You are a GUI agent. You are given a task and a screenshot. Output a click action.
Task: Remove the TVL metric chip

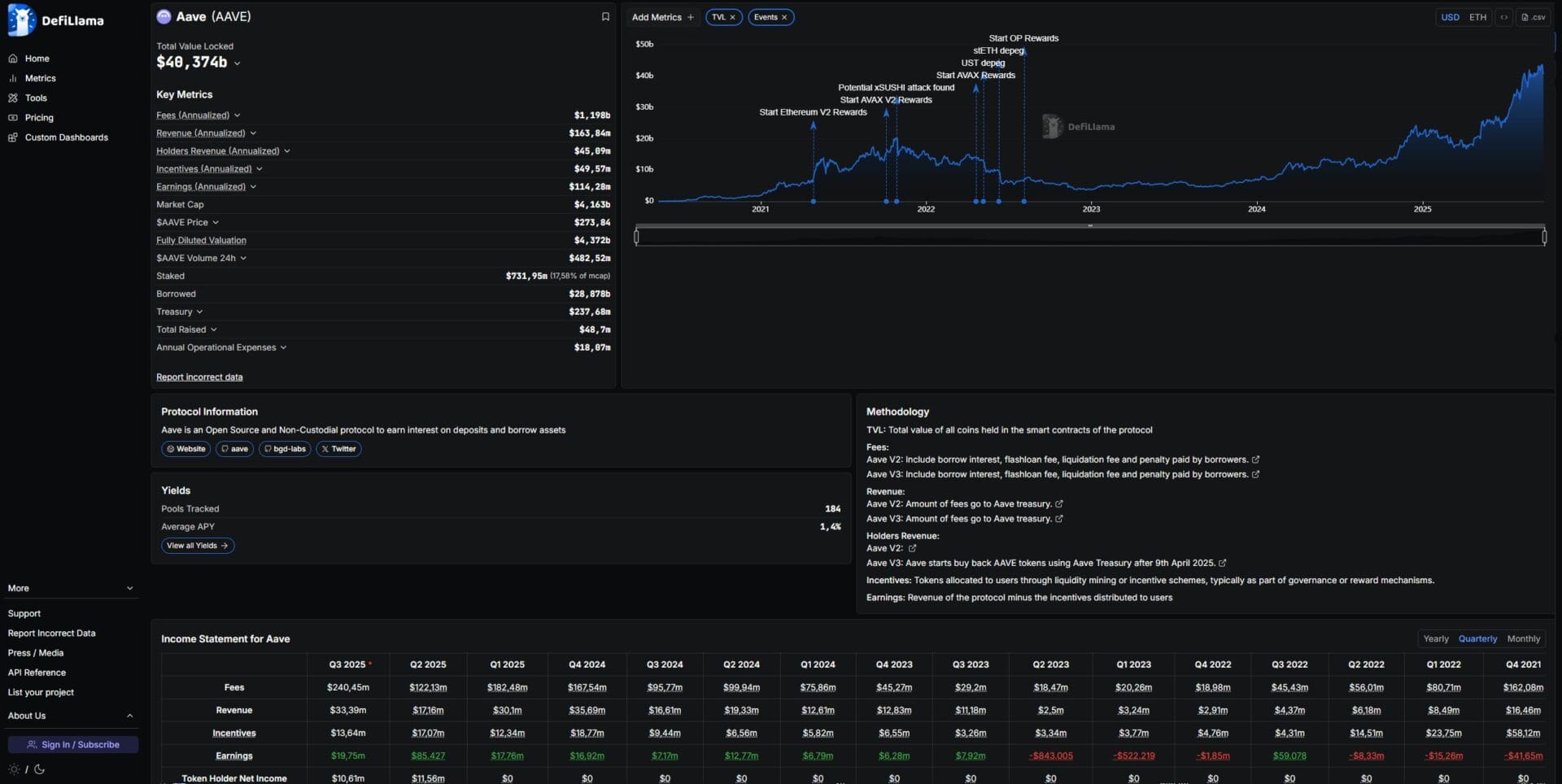[732, 17]
